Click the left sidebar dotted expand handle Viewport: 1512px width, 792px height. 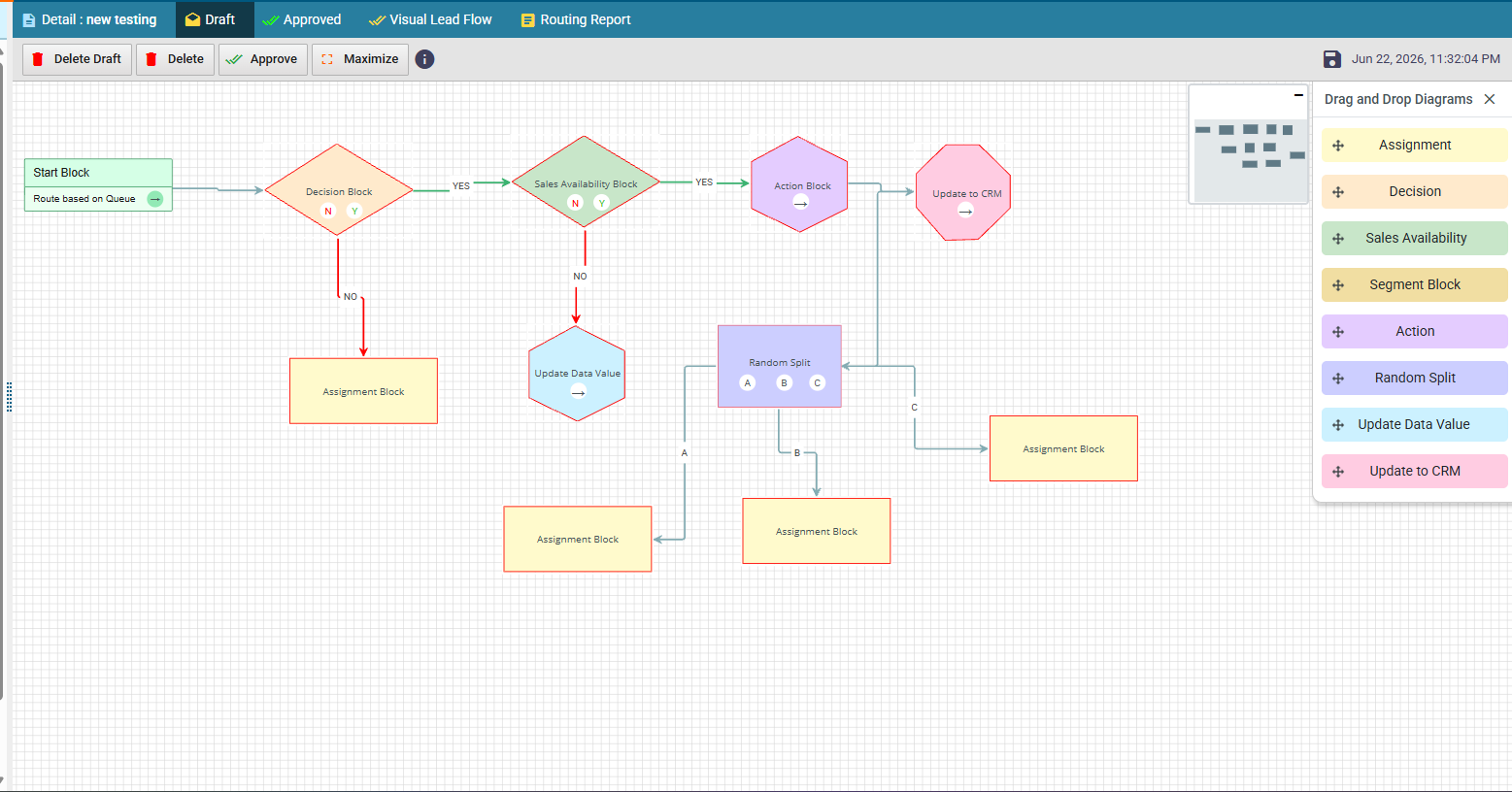[9, 397]
